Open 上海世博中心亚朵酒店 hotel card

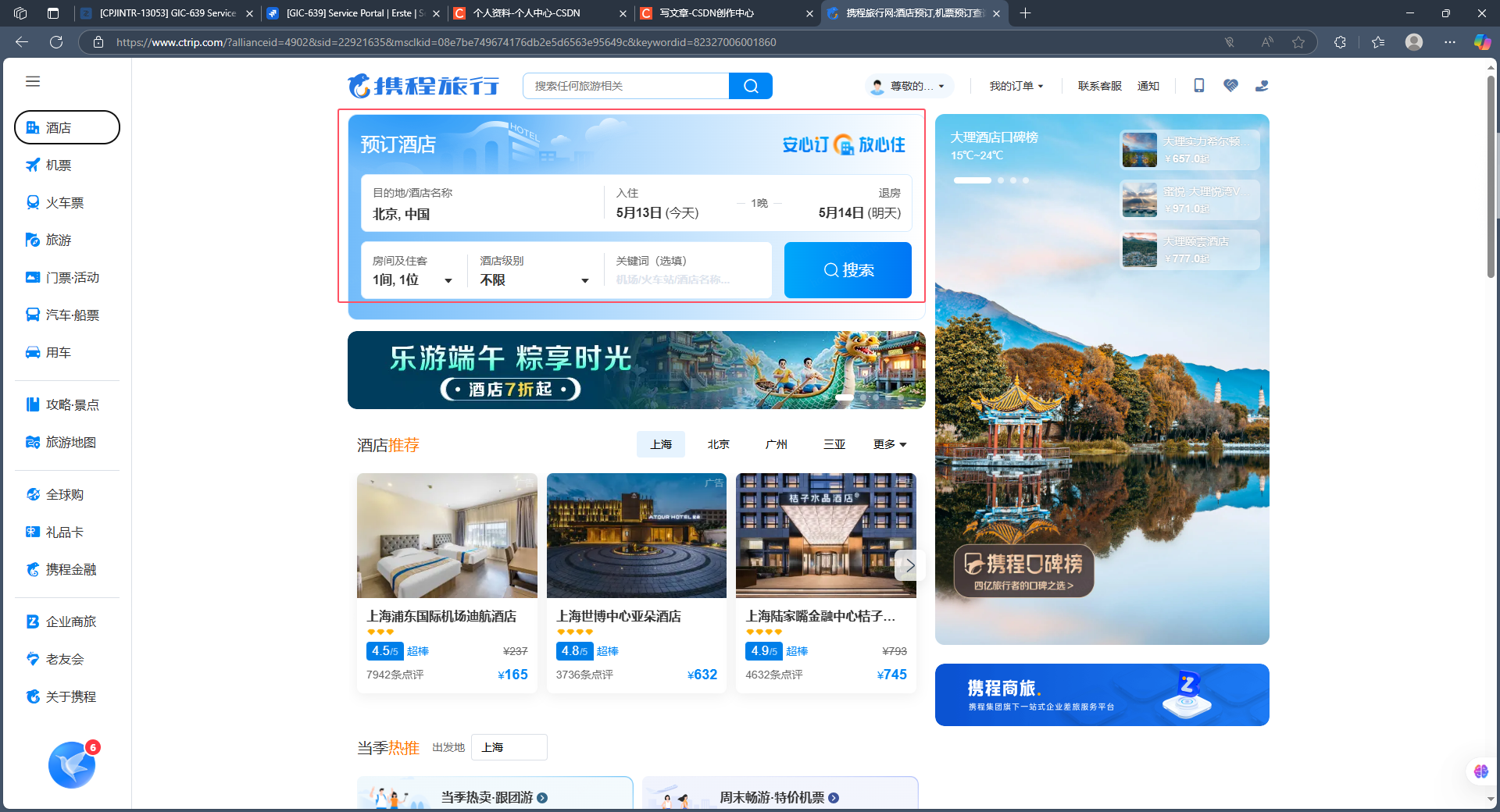[x=637, y=583]
